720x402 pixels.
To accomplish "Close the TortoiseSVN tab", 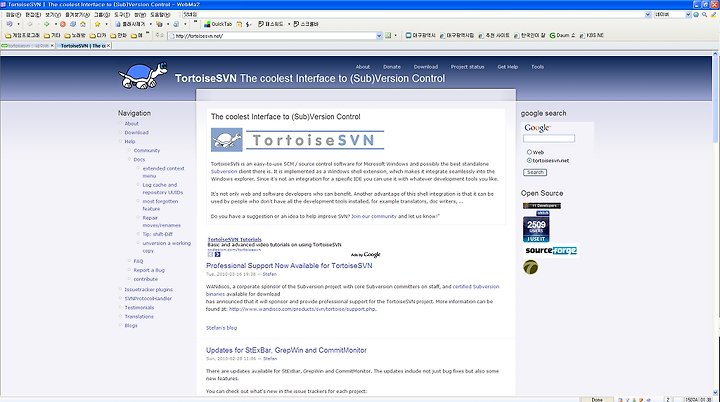I will (108, 45).
